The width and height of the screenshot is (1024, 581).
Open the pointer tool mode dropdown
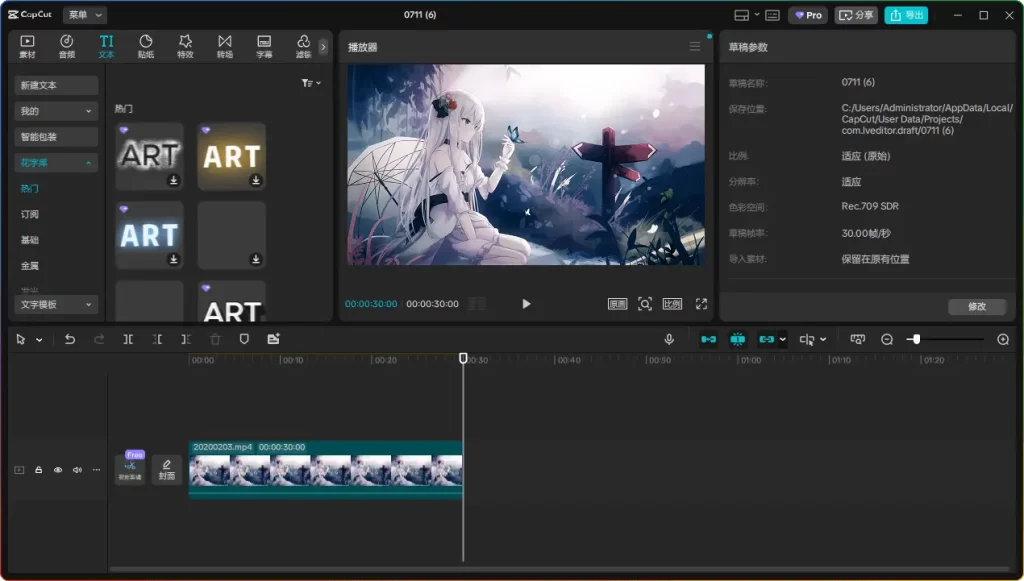pyautogui.click(x=39, y=339)
